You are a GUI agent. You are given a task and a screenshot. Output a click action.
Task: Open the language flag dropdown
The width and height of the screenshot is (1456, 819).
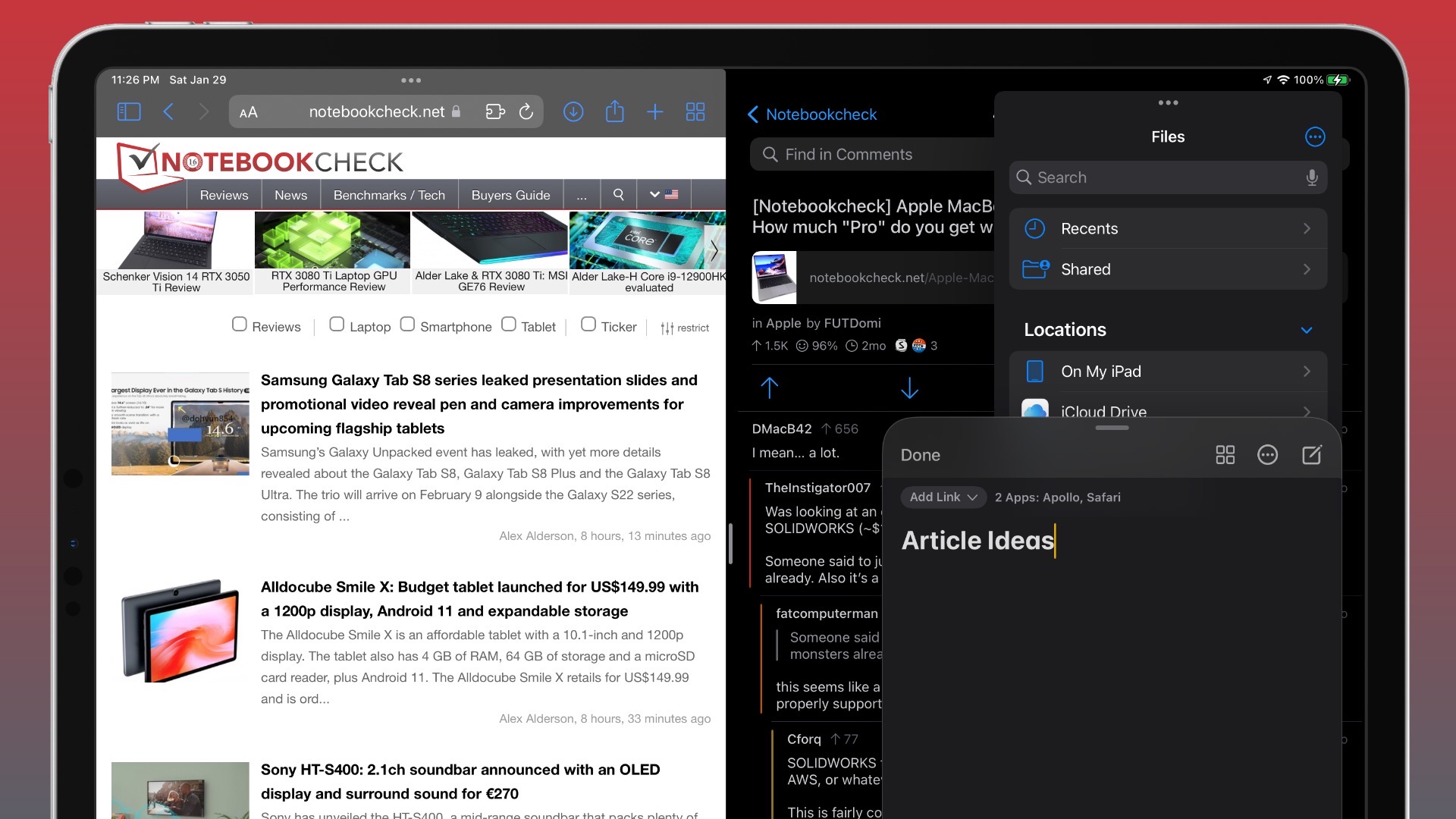664,195
